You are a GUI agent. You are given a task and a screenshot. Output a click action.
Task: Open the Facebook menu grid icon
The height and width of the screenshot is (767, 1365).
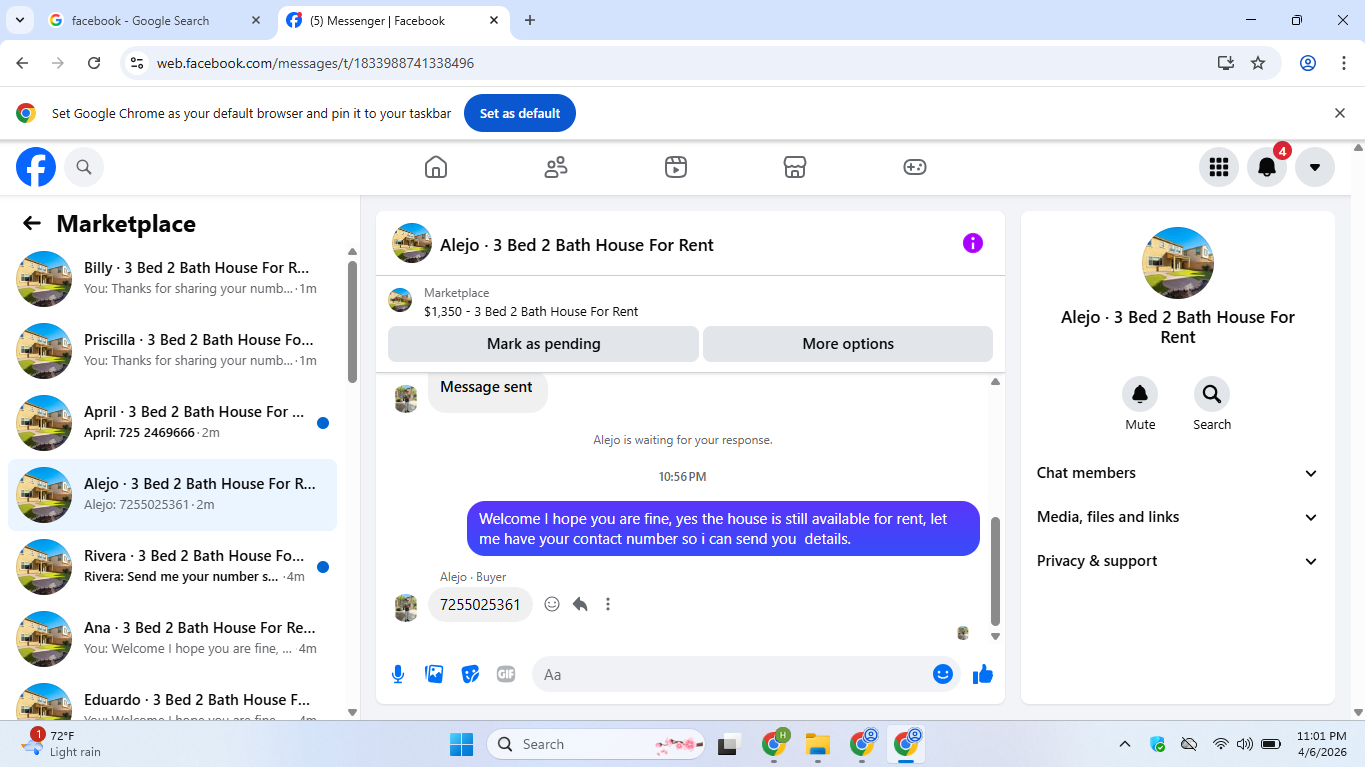point(1219,167)
